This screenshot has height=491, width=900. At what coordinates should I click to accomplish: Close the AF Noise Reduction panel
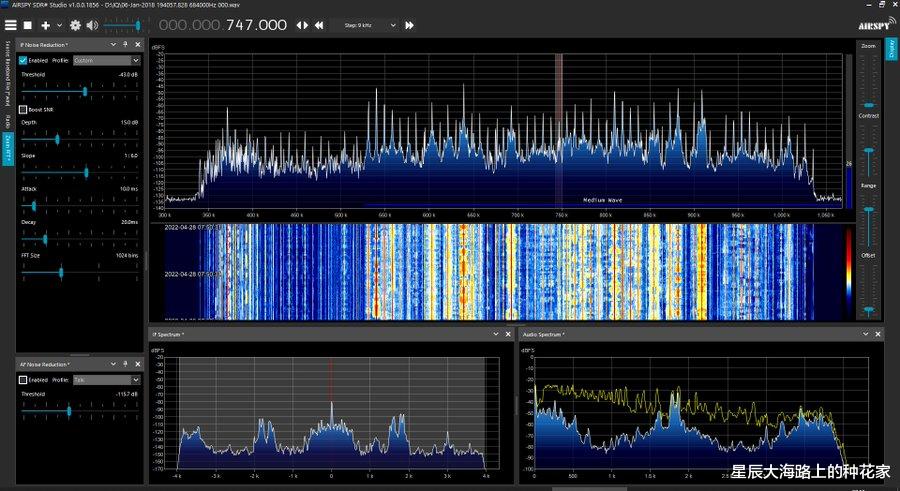click(138, 364)
